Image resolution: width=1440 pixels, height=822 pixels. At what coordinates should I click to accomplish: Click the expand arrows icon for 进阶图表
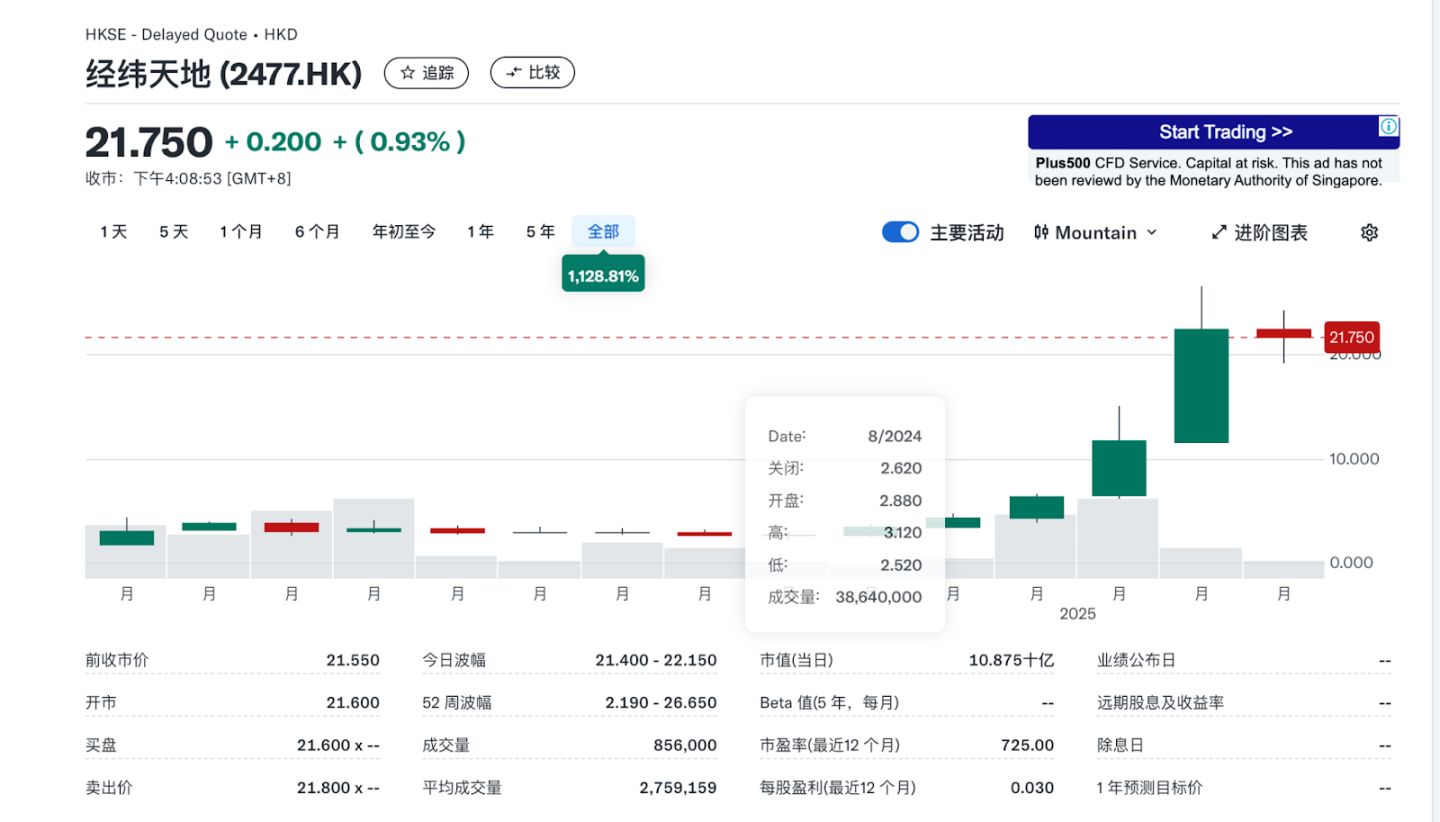pyautogui.click(x=1218, y=232)
